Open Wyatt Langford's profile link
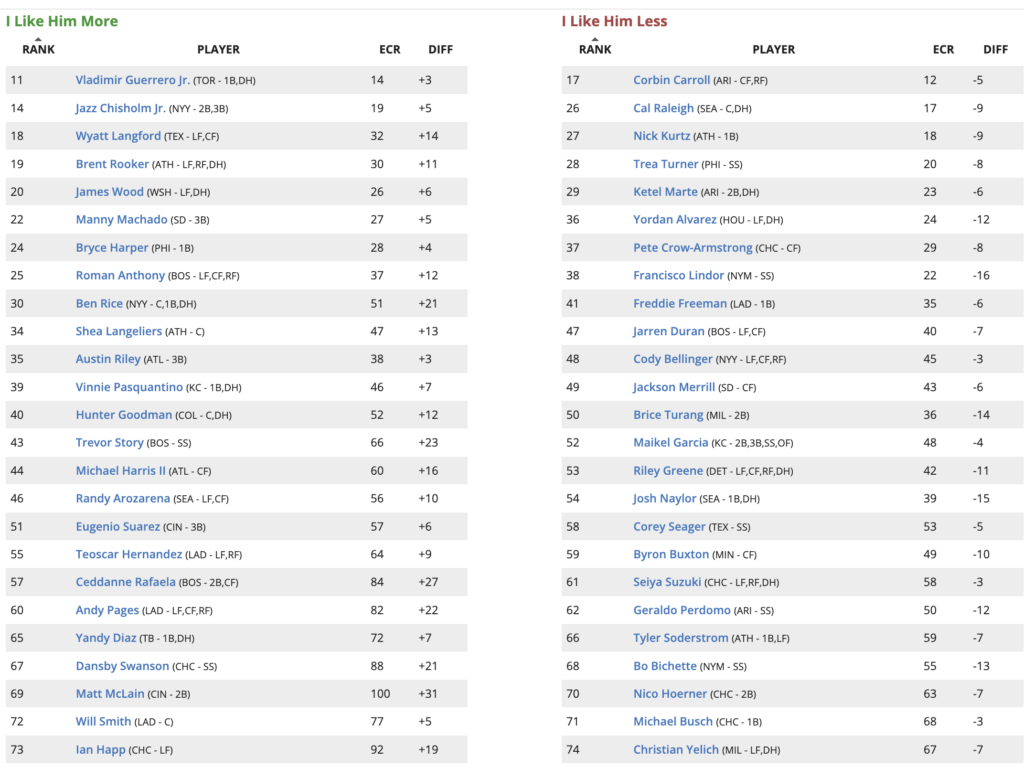Screen dimensions: 1024x768 point(118,136)
